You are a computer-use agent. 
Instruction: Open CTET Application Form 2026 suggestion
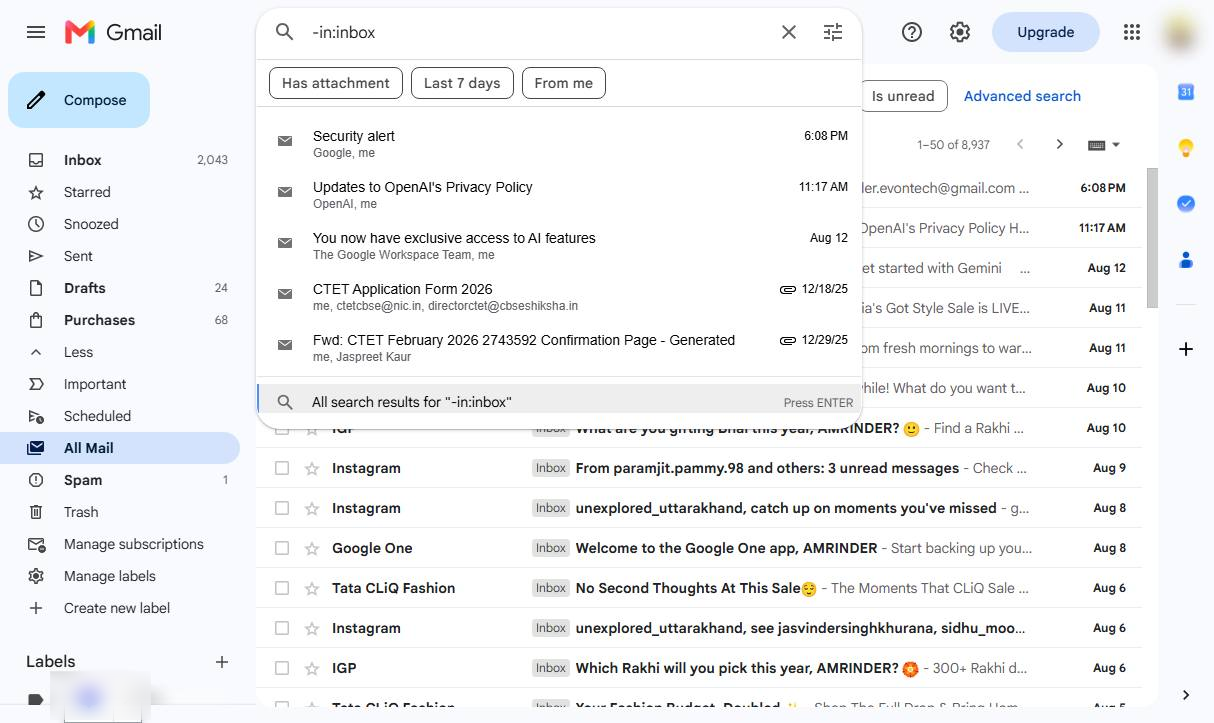(559, 296)
